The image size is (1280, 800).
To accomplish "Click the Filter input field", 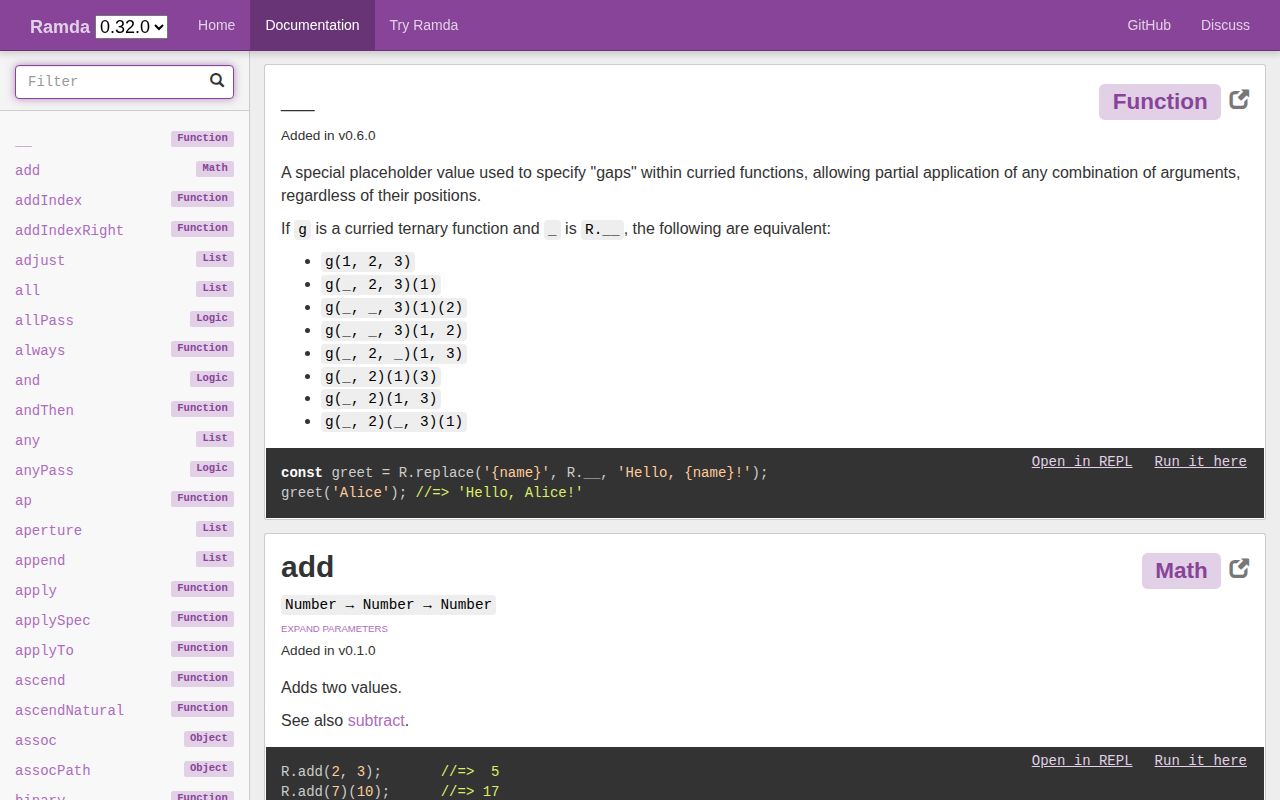I will pos(124,82).
